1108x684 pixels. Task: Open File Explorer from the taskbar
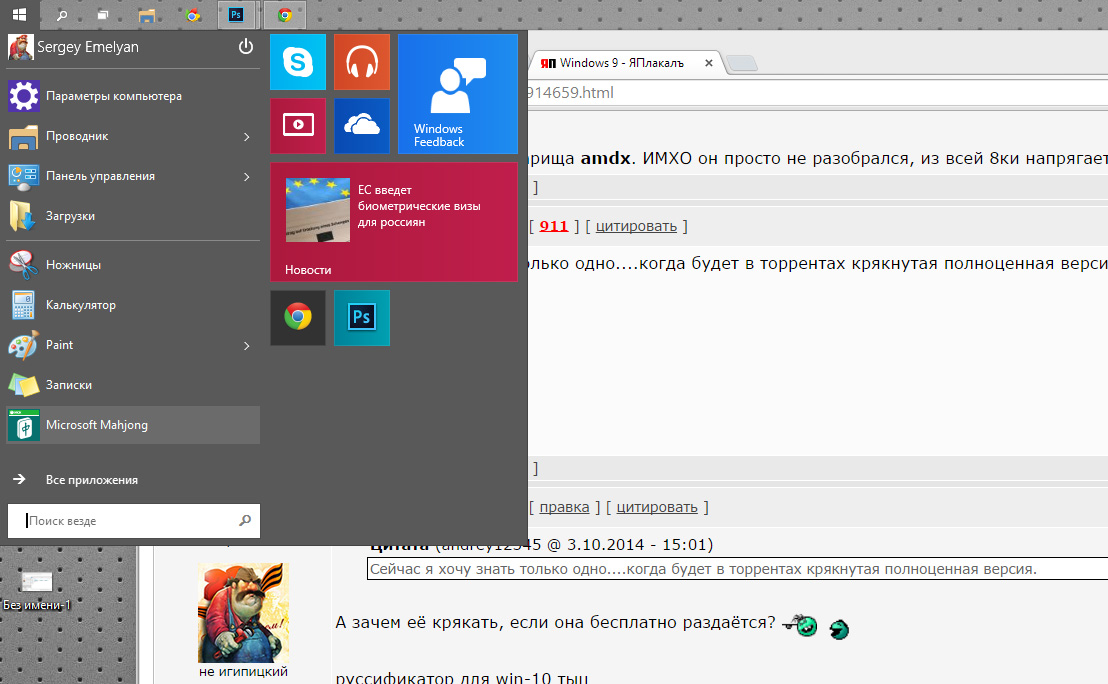(147, 15)
